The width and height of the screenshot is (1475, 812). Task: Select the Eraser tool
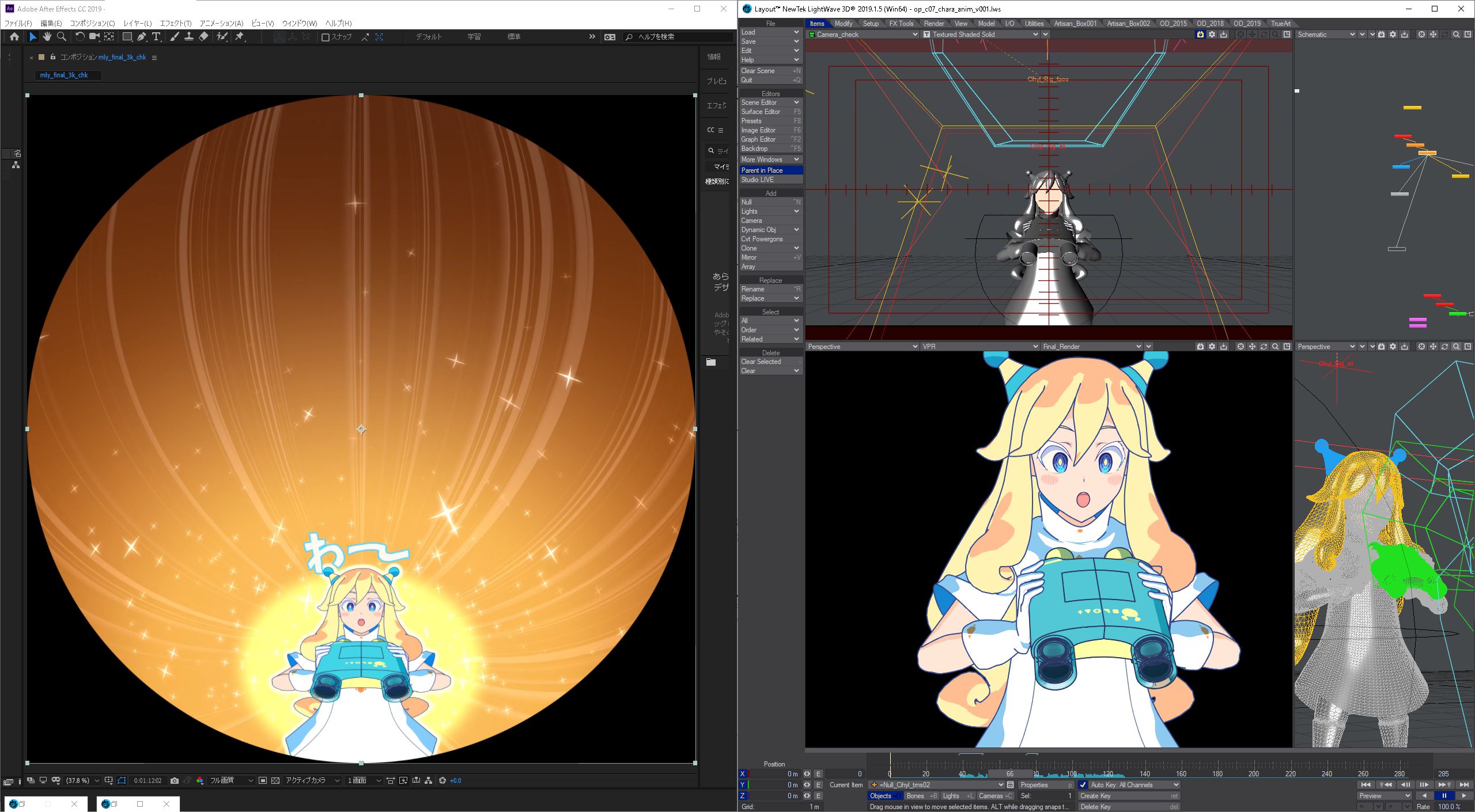coord(203,37)
